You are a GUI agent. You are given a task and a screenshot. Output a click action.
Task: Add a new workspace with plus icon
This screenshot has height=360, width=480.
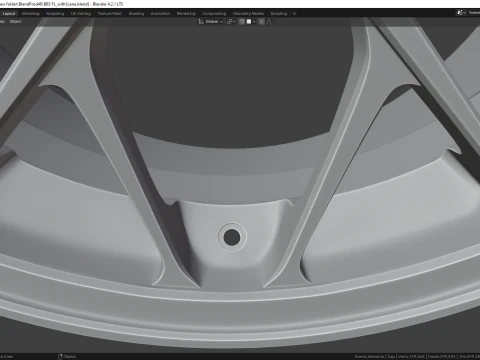[294, 14]
